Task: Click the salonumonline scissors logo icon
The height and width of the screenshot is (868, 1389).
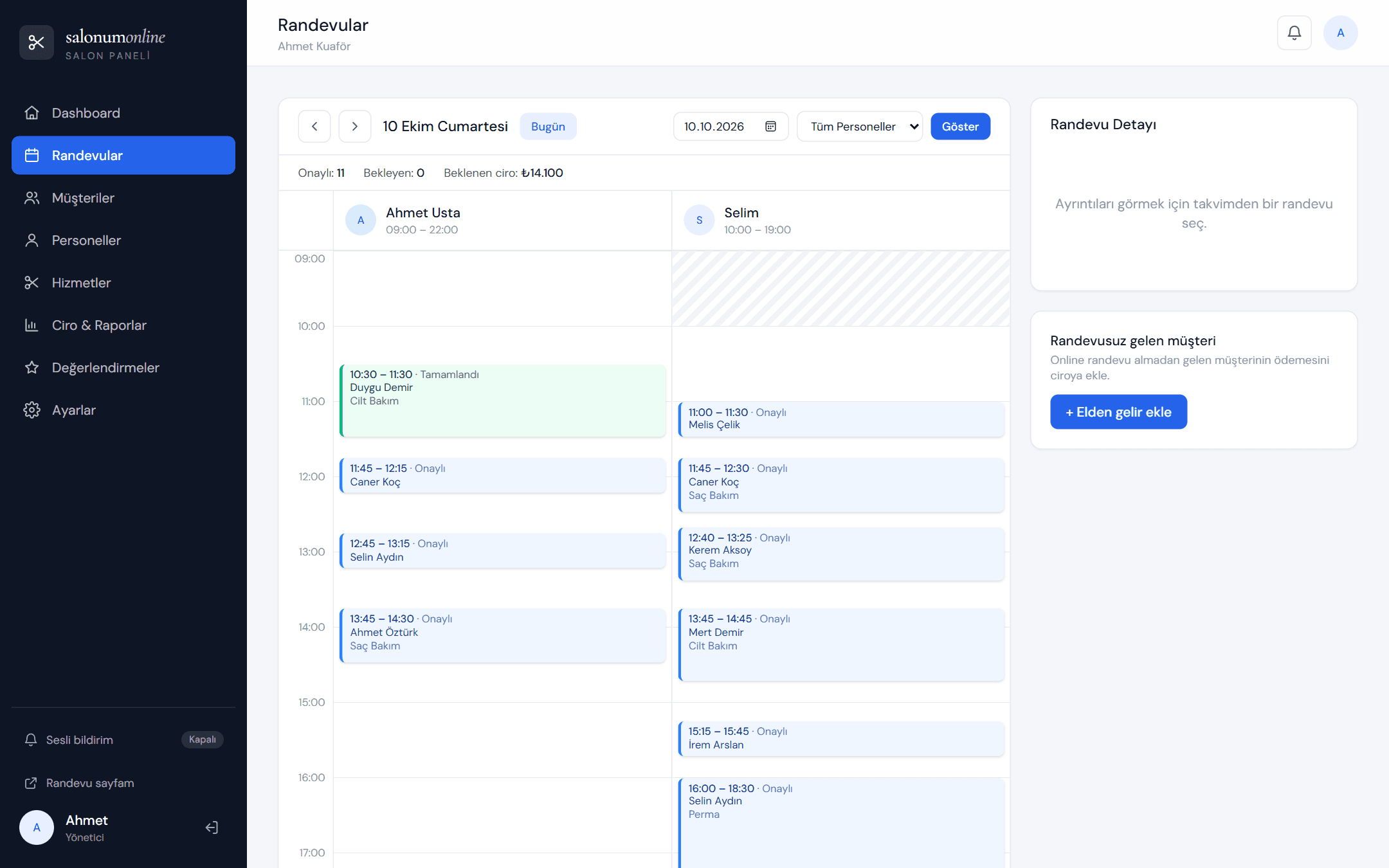Action: pyautogui.click(x=37, y=42)
